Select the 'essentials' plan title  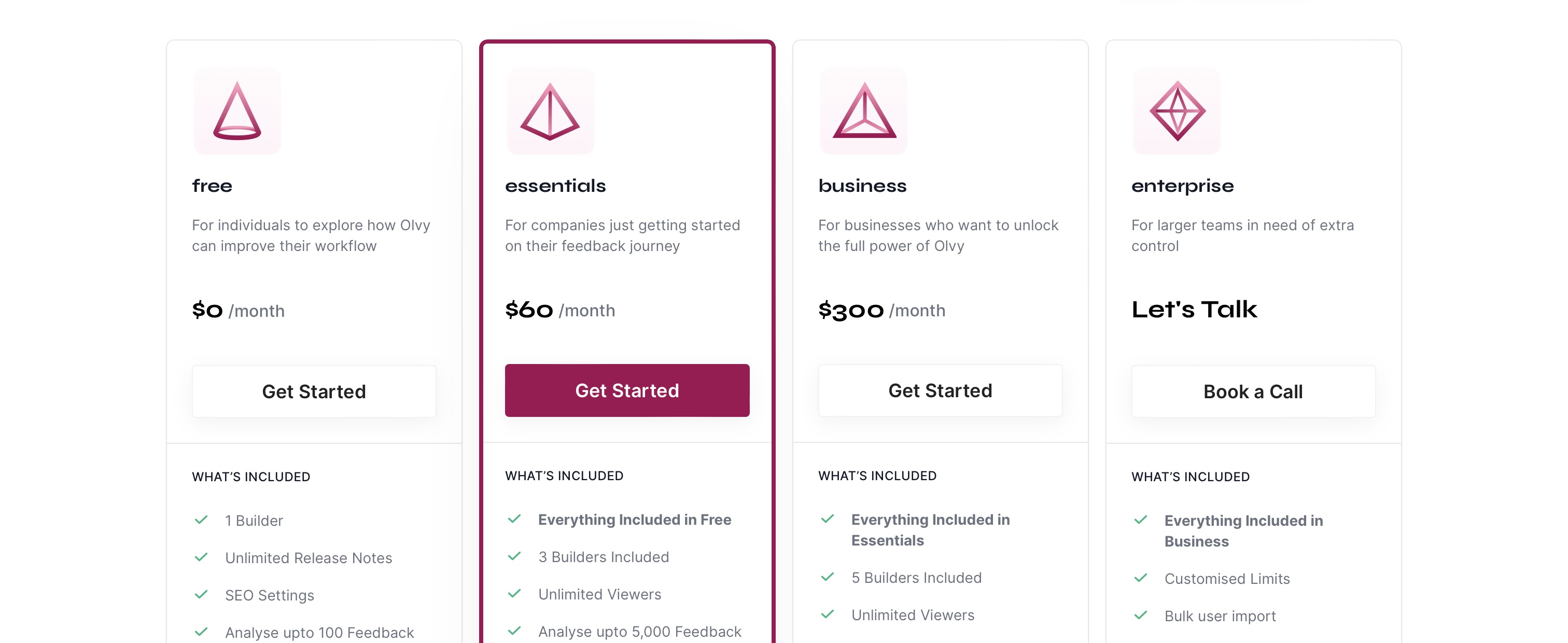coord(554,186)
